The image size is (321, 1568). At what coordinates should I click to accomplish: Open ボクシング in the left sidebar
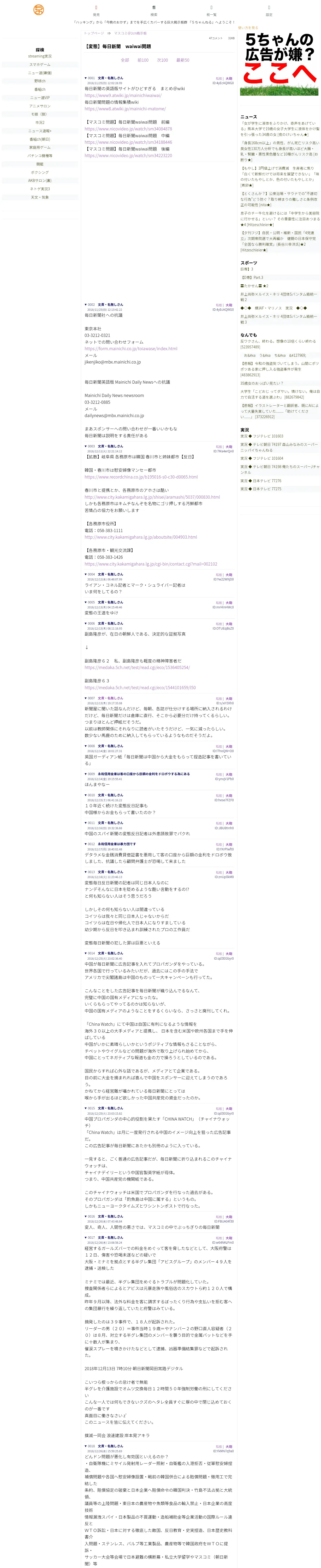click(40, 172)
